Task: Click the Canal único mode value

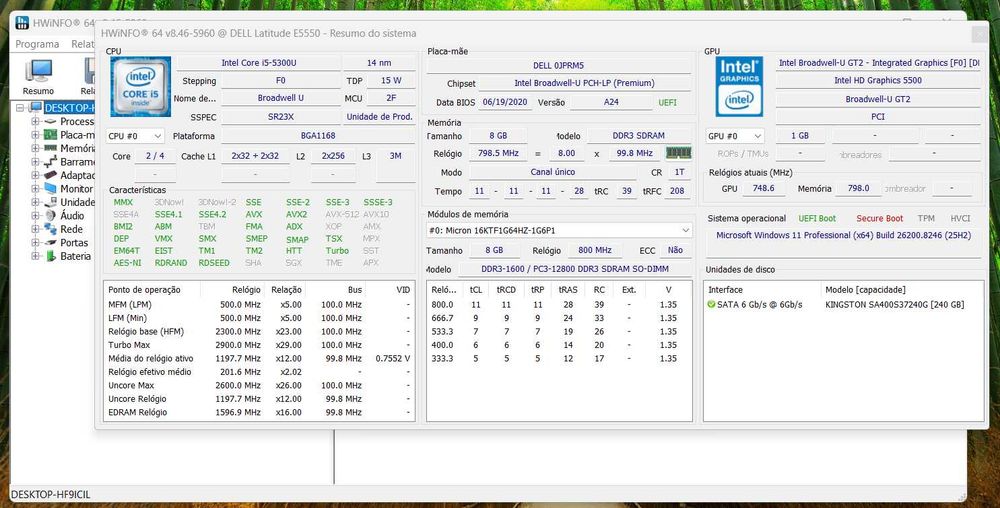Action: pyautogui.click(x=553, y=172)
